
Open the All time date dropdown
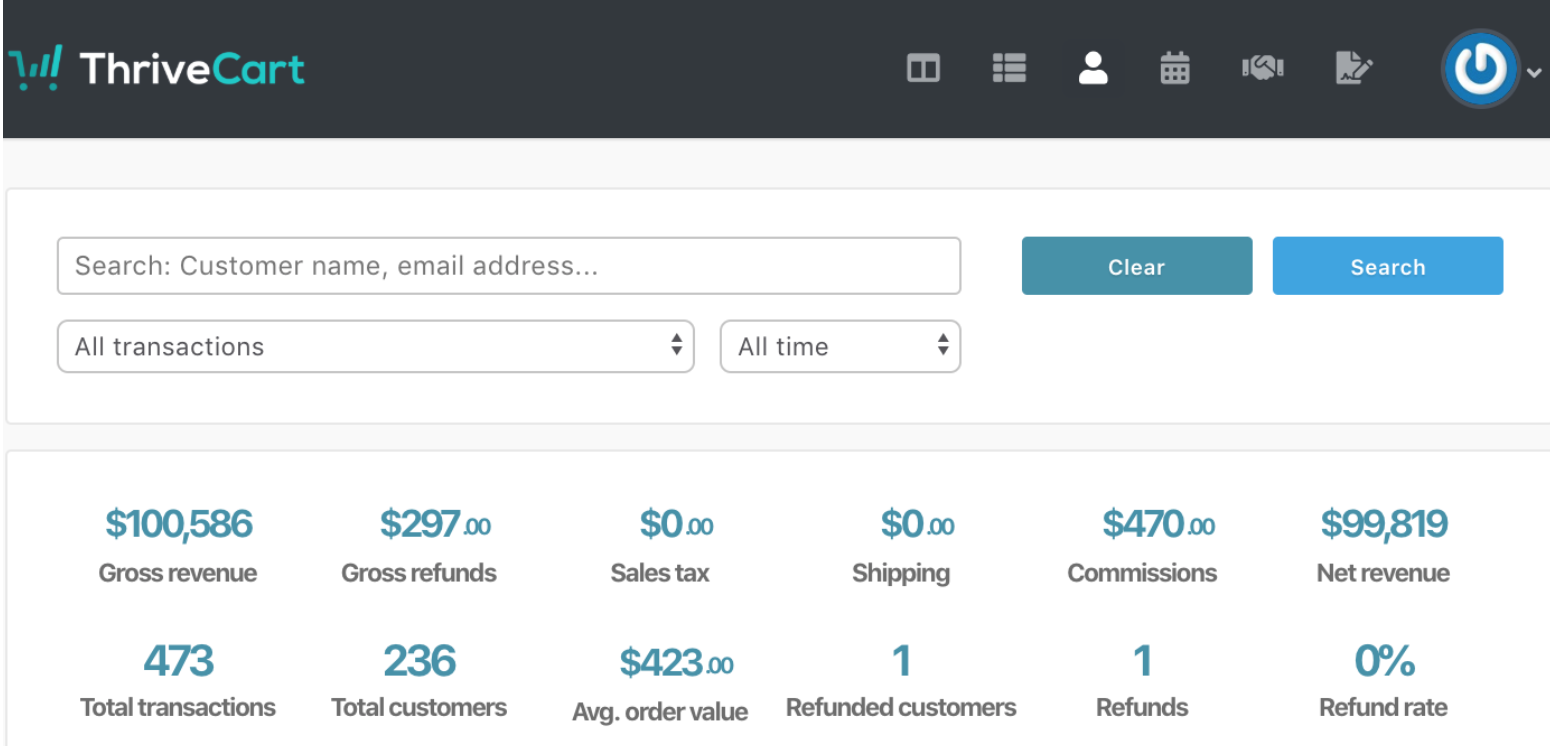pos(840,346)
